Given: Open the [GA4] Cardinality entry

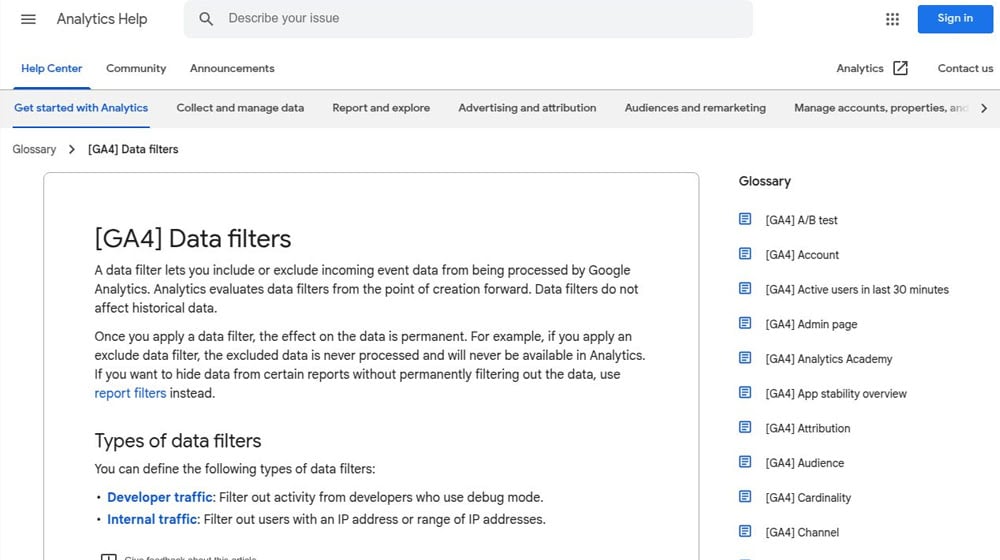Looking at the screenshot, I should (808, 497).
